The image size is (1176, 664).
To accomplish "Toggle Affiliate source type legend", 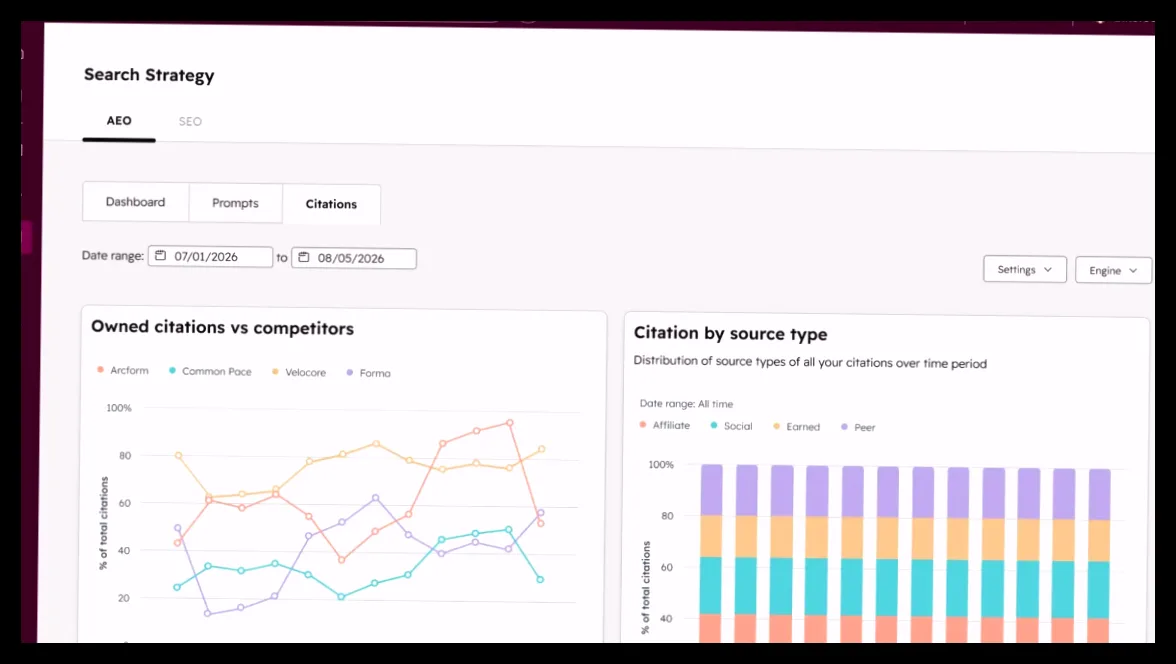I will 664,425.
